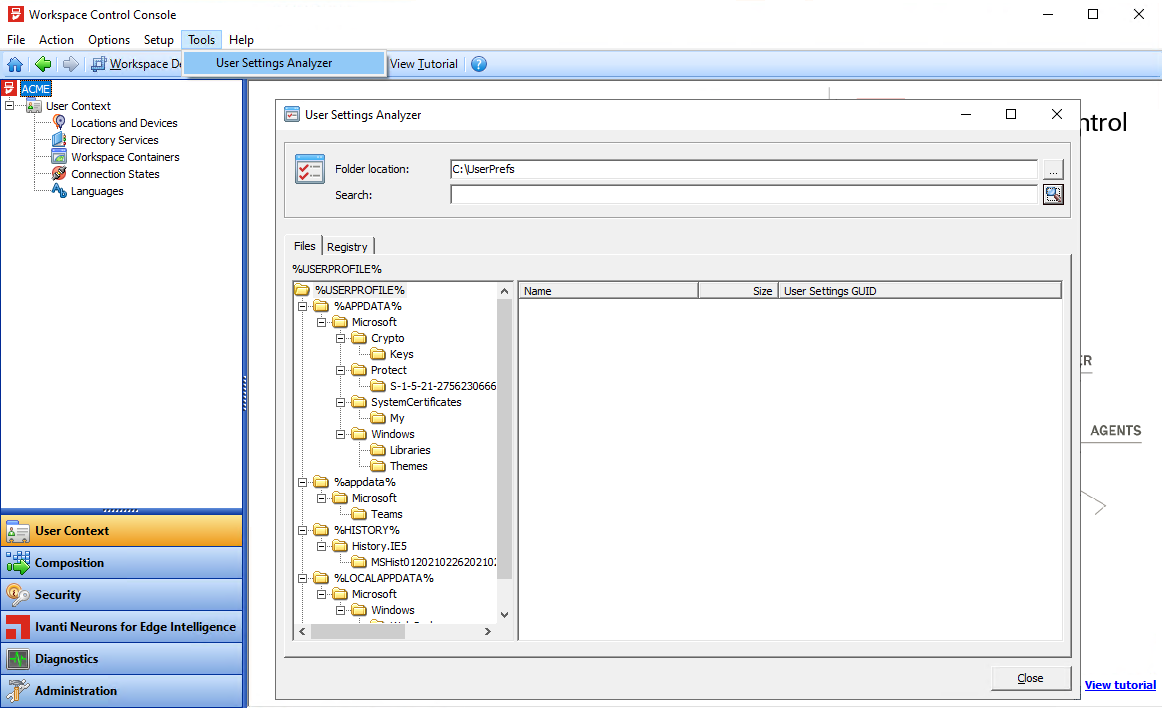
Task: Click the folder tree scroll-up arrow
Action: (x=505, y=291)
